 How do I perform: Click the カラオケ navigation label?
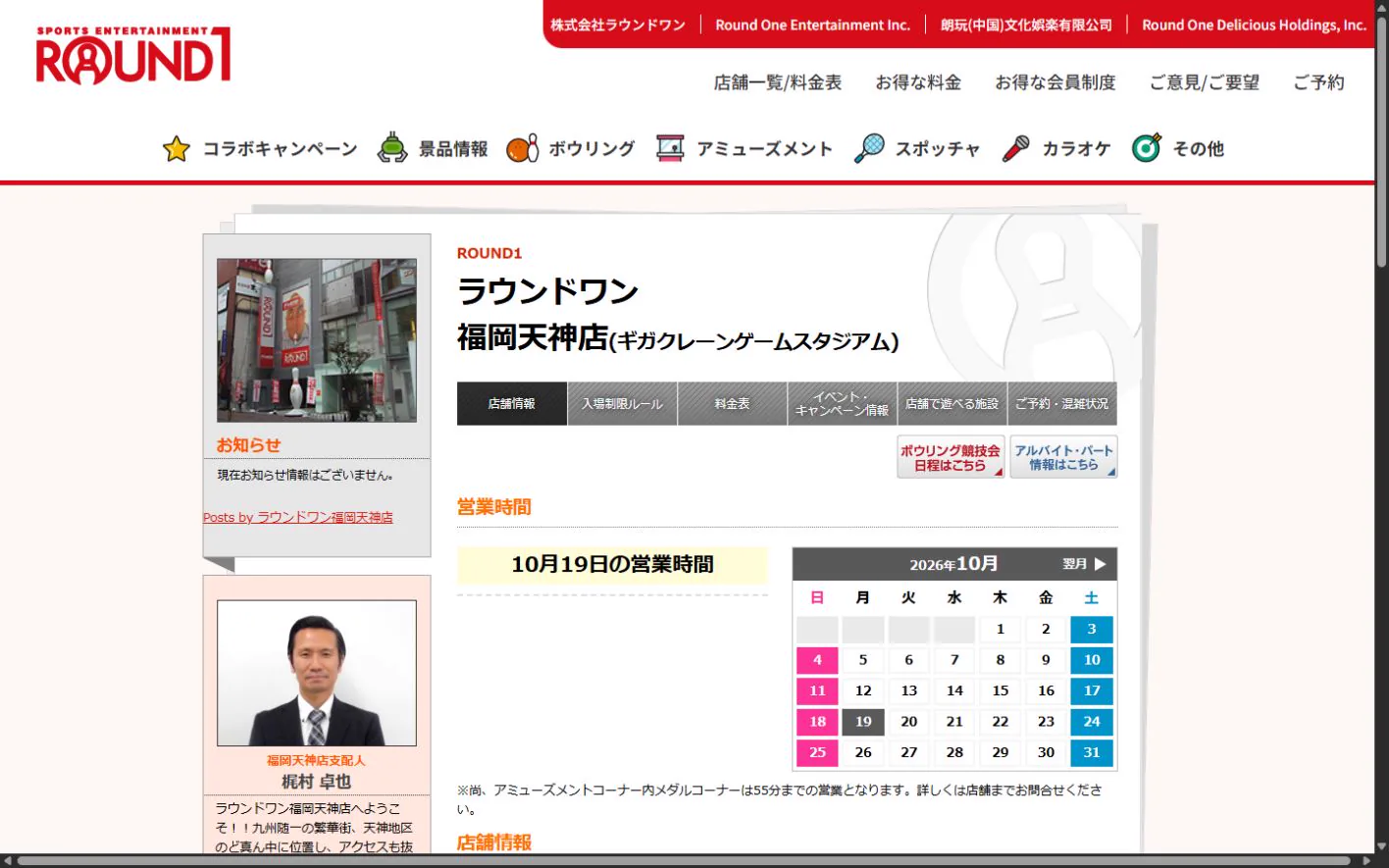(x=1076, y=149)
